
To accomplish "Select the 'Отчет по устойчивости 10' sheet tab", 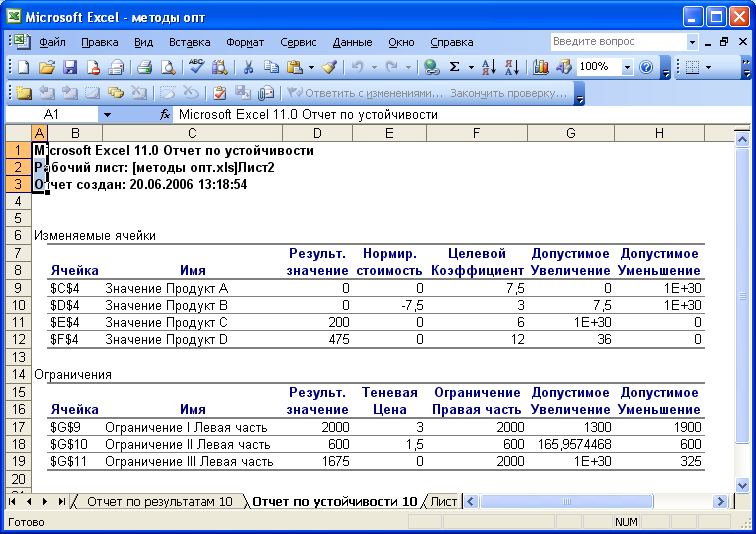I will tap(335, 502).
